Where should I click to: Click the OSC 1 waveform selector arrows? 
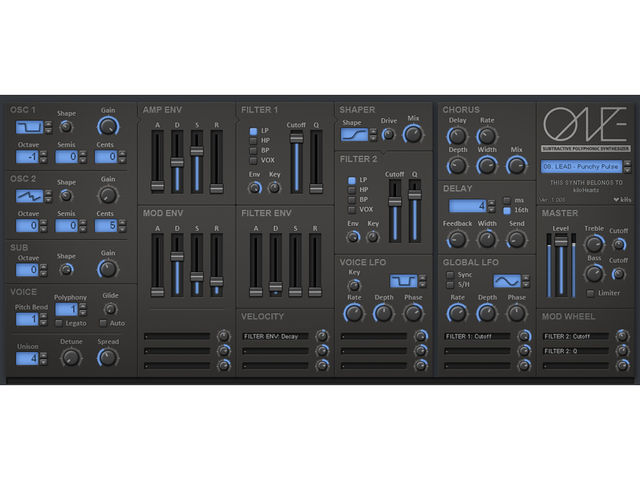48,127
